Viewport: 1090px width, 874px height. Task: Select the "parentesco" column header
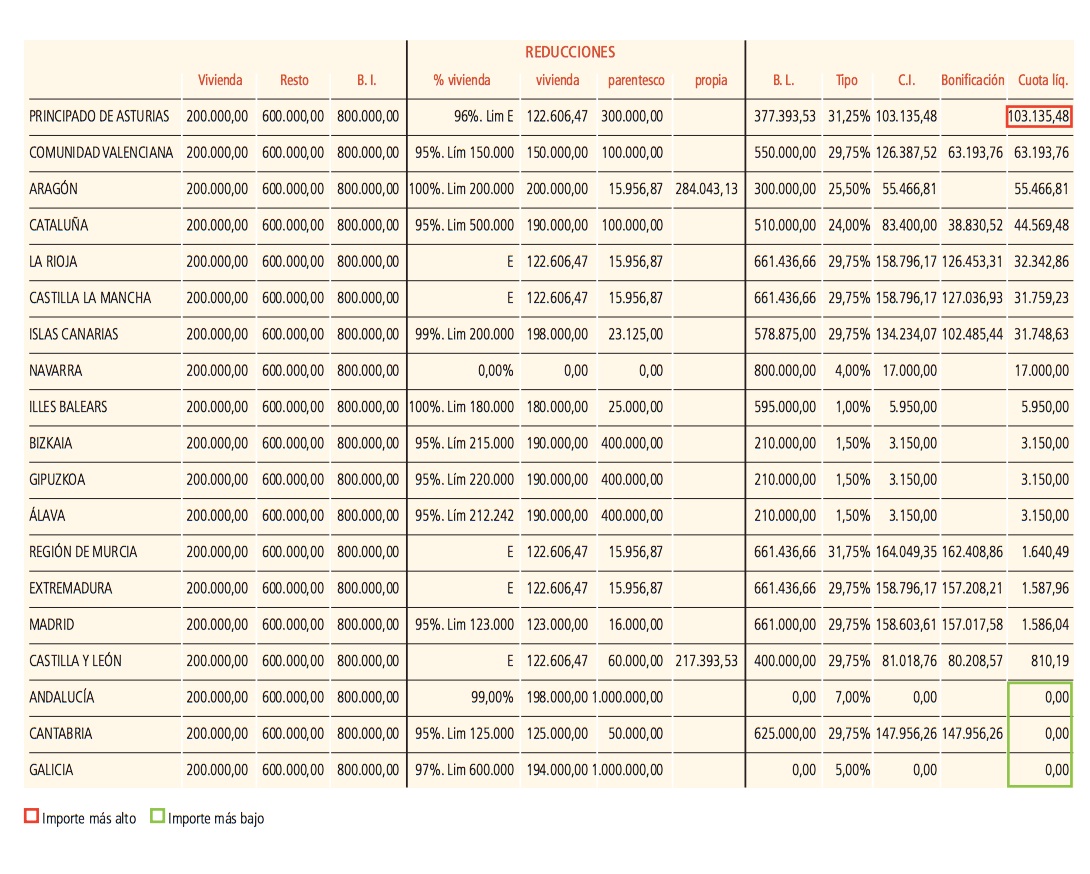point(636,80)
